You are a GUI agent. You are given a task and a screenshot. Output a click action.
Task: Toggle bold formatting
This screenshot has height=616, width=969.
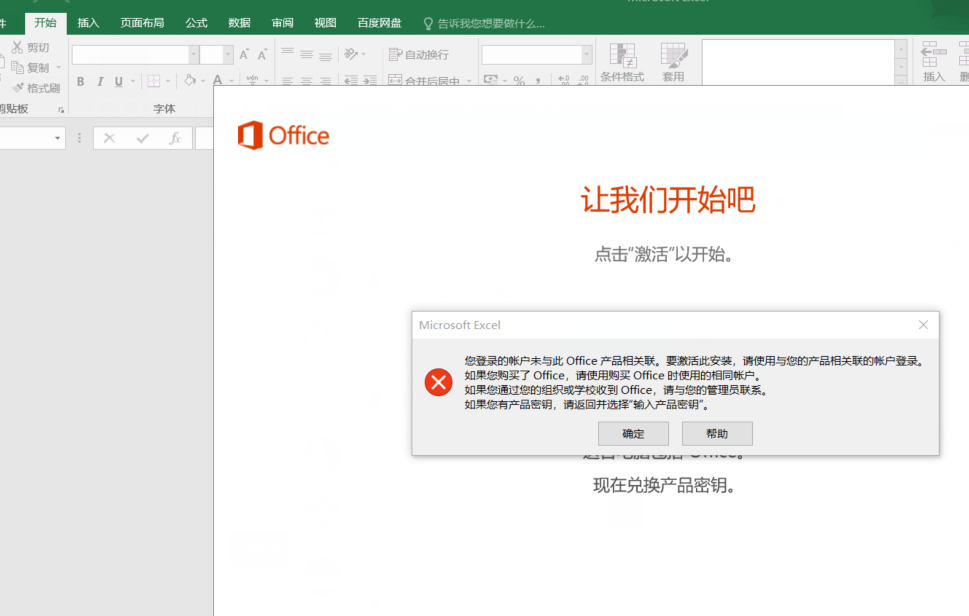coord(80,81)
